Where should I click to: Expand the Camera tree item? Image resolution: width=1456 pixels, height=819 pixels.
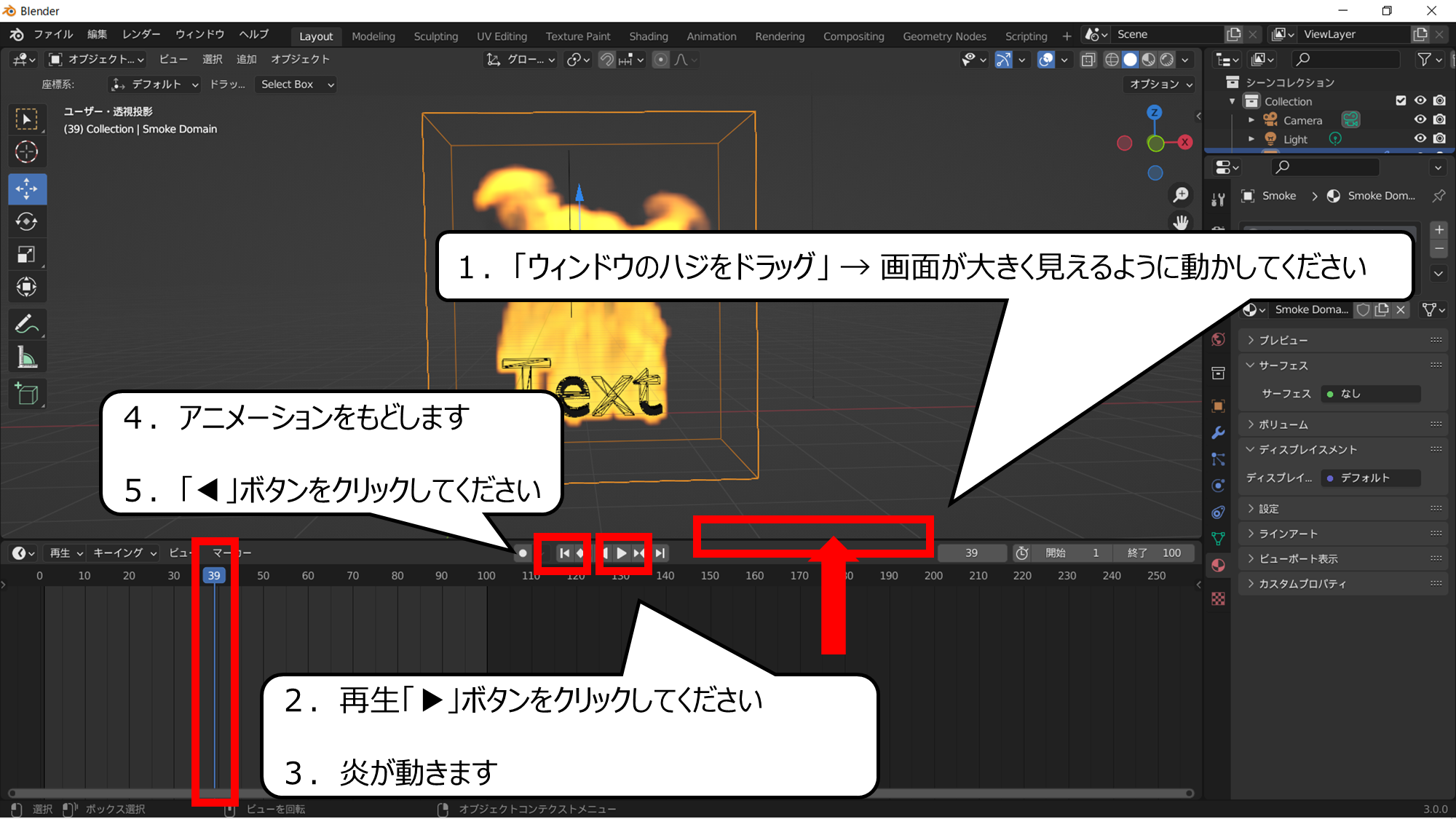1251,119
